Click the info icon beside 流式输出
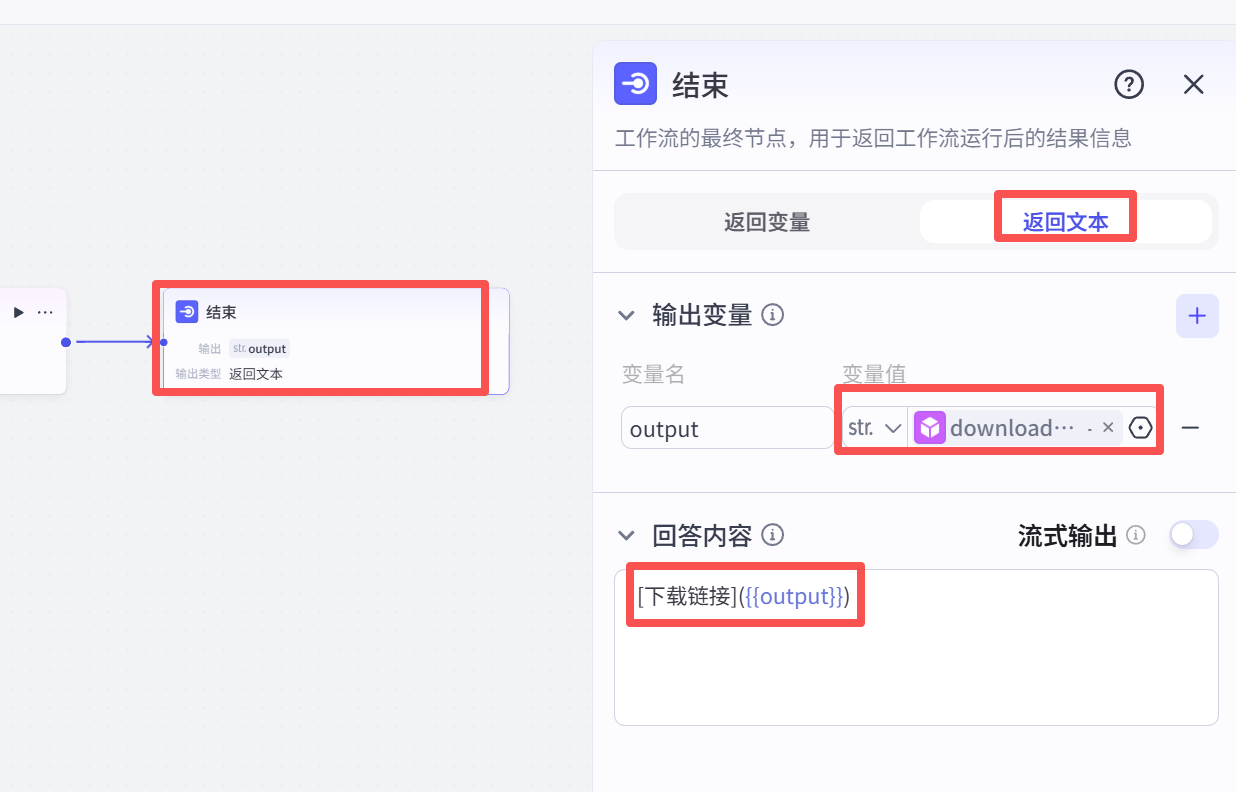 tap(1136, 536)
